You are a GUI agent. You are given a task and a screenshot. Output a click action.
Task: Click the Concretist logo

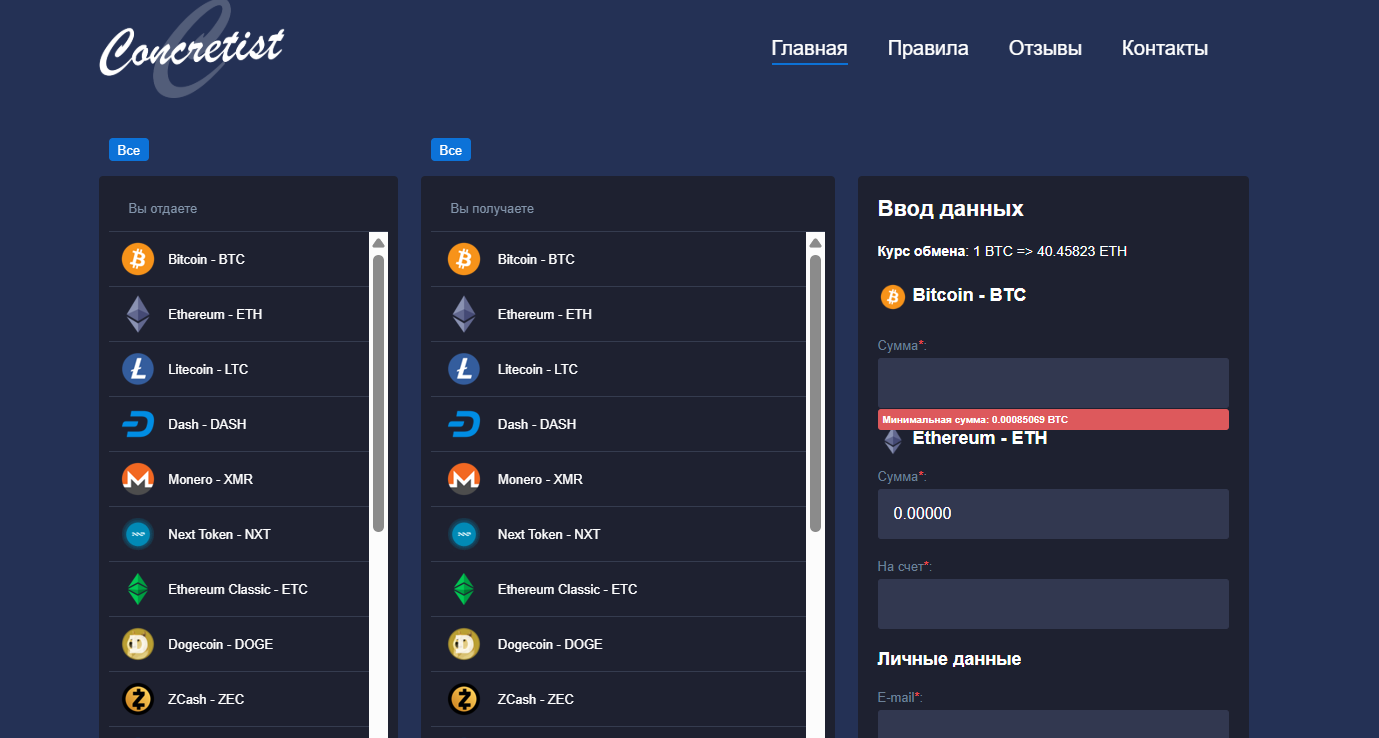point(192,50)
